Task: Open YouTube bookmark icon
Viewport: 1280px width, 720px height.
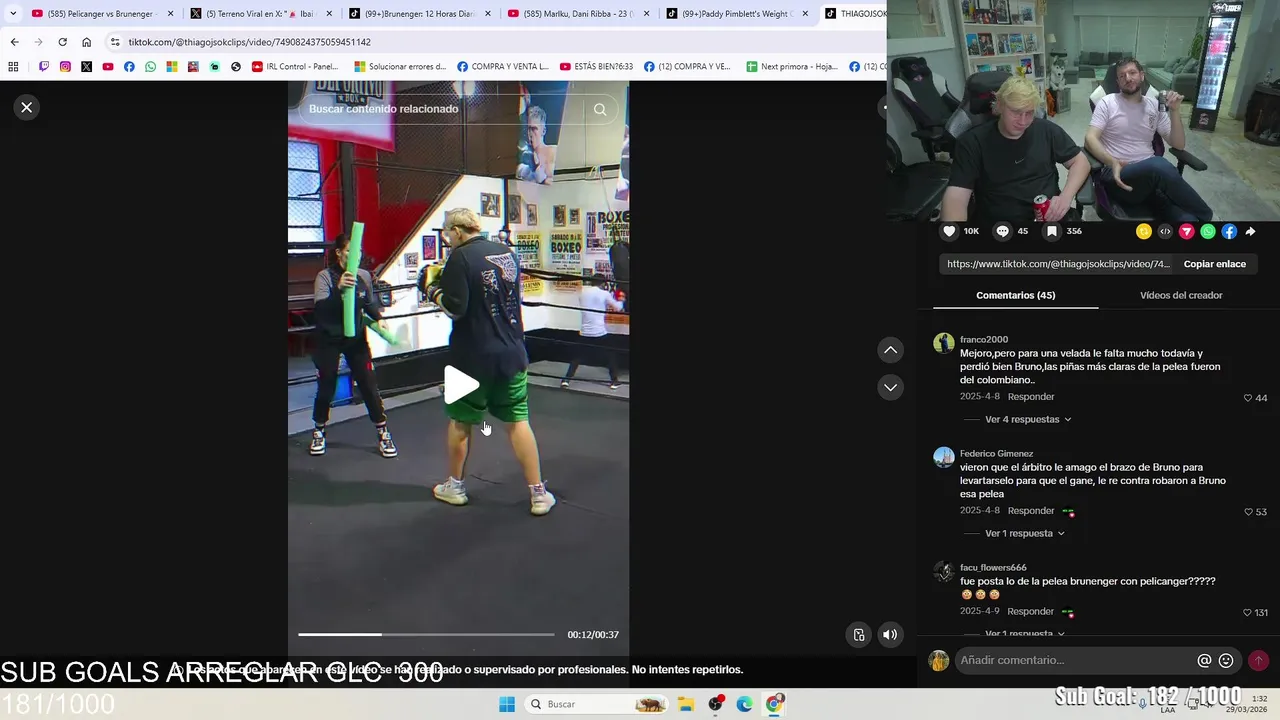Action: (108, 67)
